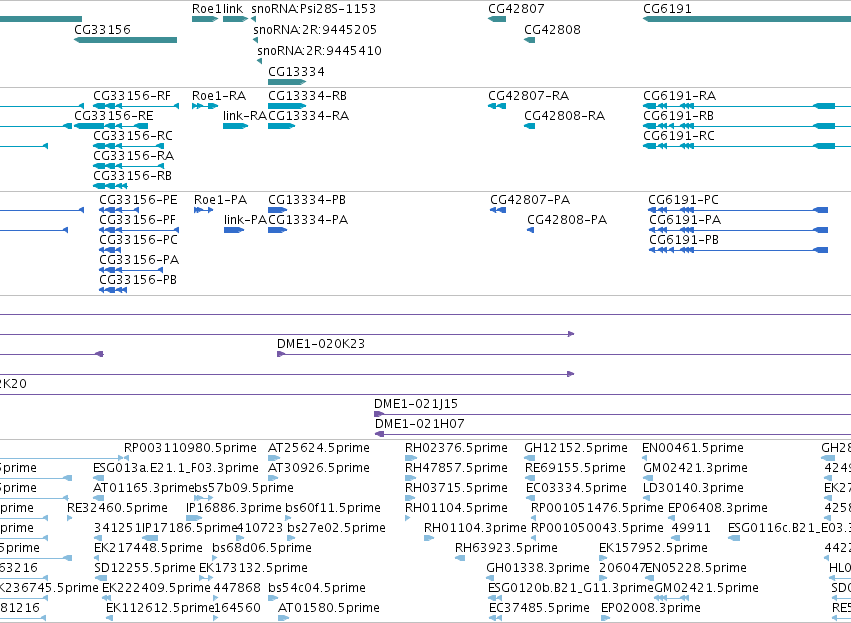Open EST RH02376.5prime
Viewport: 851px width, 623px height.
(x=456, y=448)
